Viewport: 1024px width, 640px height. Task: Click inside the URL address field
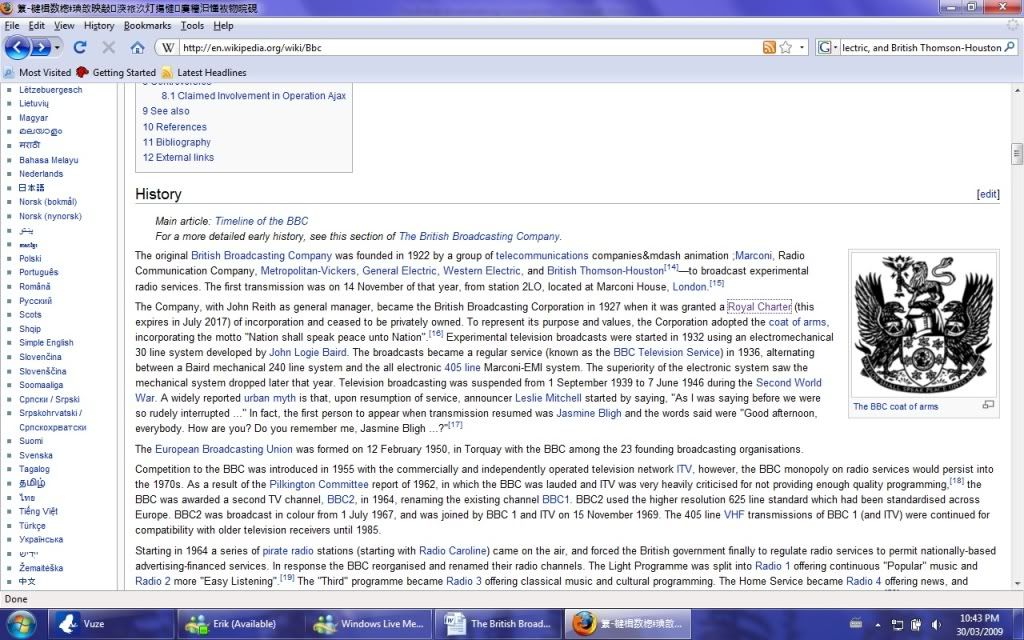[x=470, y=48]
